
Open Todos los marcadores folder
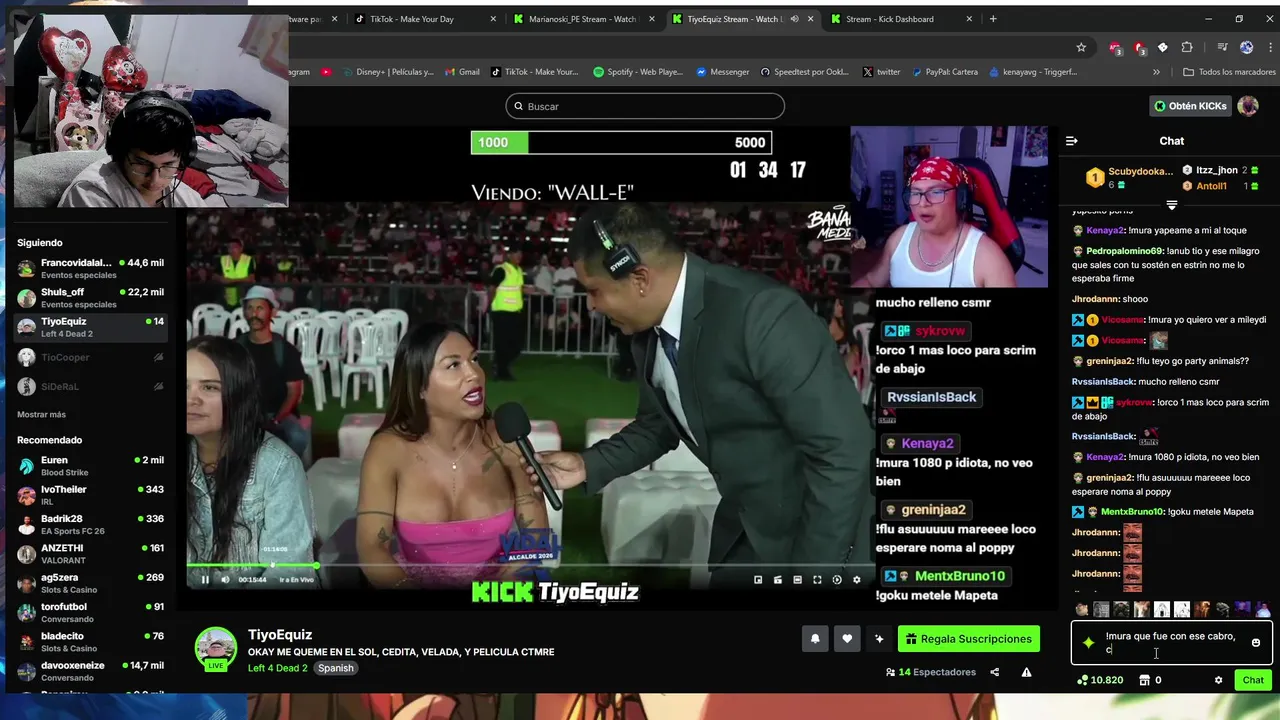(x=1229, y=72)
